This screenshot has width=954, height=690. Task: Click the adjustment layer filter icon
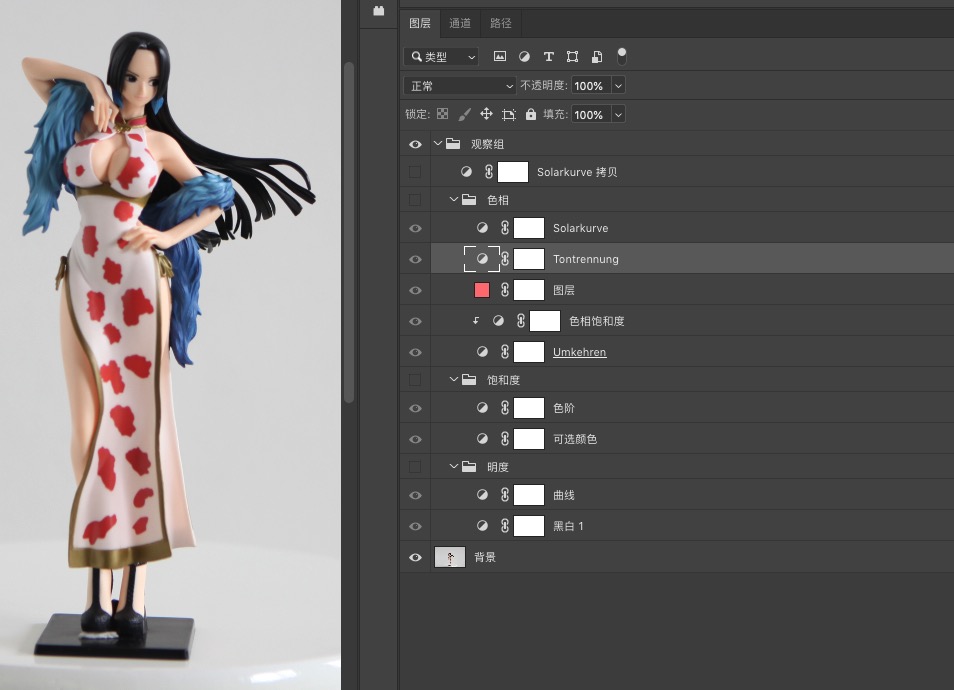click(x=524, y=57)
